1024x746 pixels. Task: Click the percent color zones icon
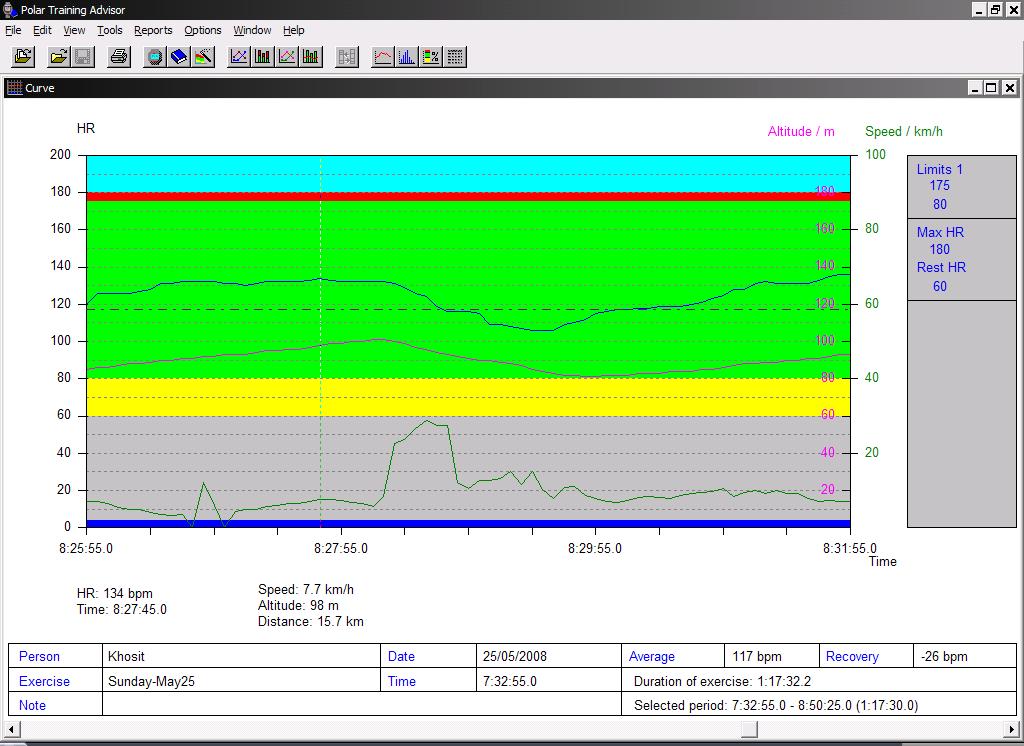(x=431, y=57)
